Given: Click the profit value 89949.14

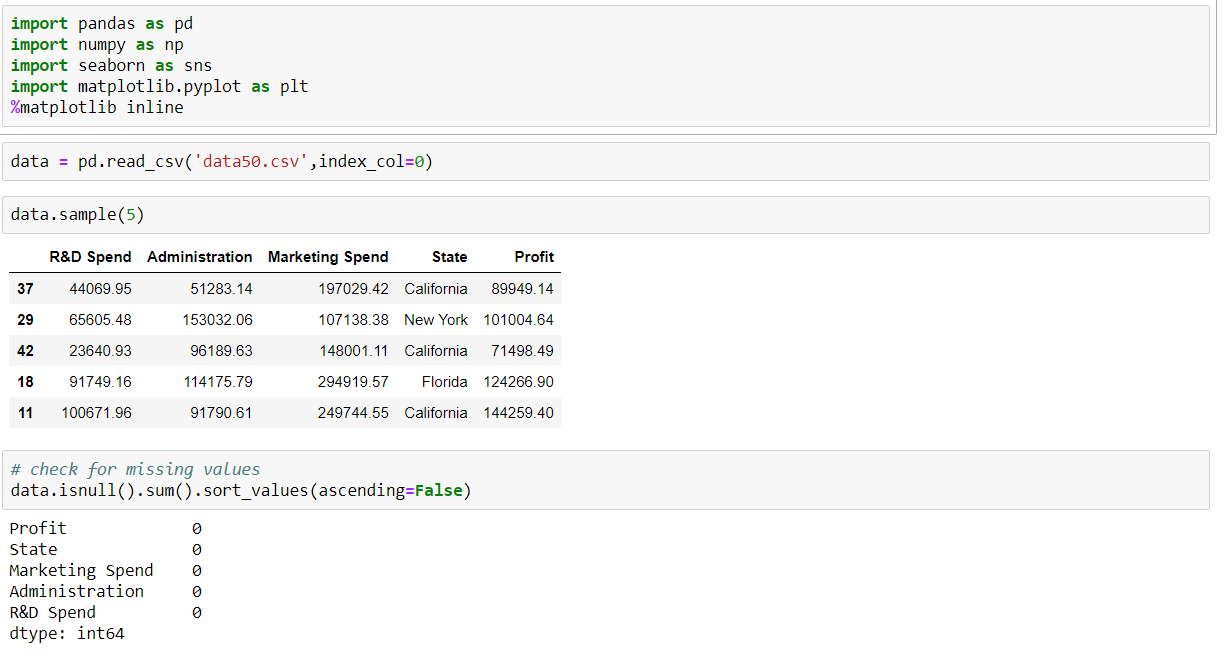Looking at the screenshot, I should (523, 289).
